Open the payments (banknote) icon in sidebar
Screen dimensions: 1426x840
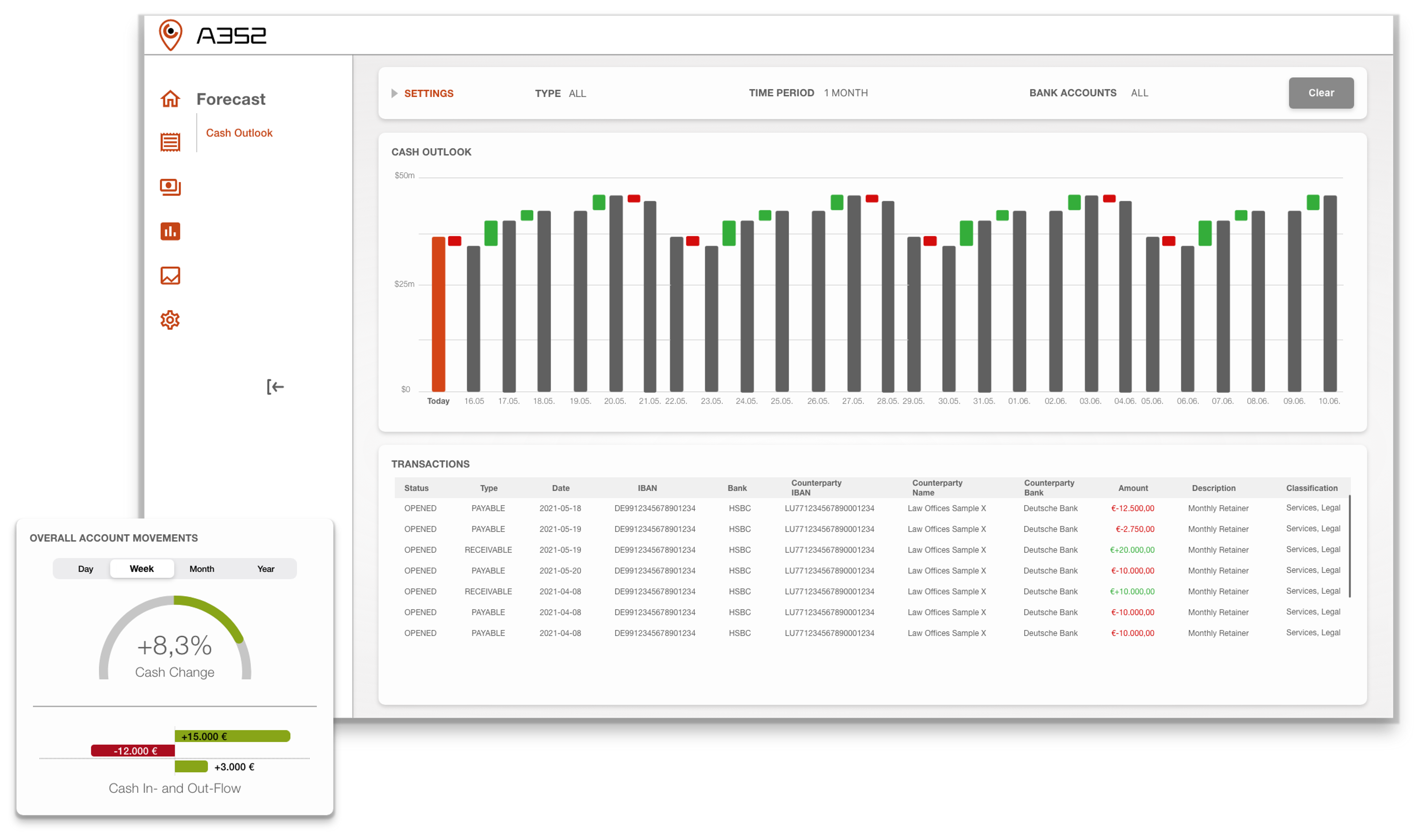(x=170, y=187)
